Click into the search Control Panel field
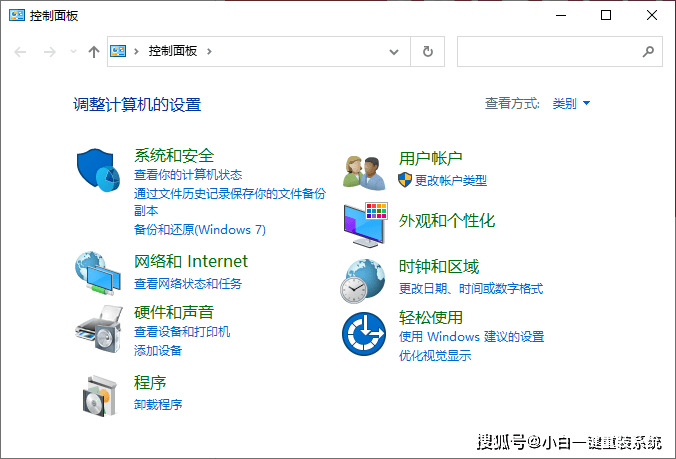 click(560, 52)
